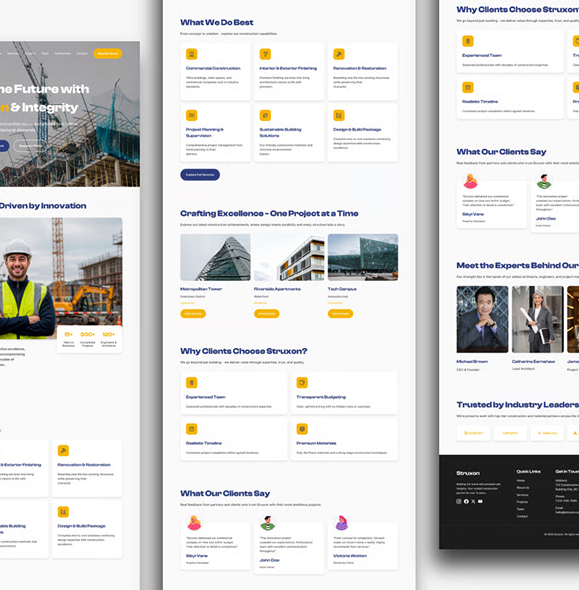This screenshot has width=579, height=590.
Task: Click the Commercial Construction icon on middle page
Action: click(191, 54)
